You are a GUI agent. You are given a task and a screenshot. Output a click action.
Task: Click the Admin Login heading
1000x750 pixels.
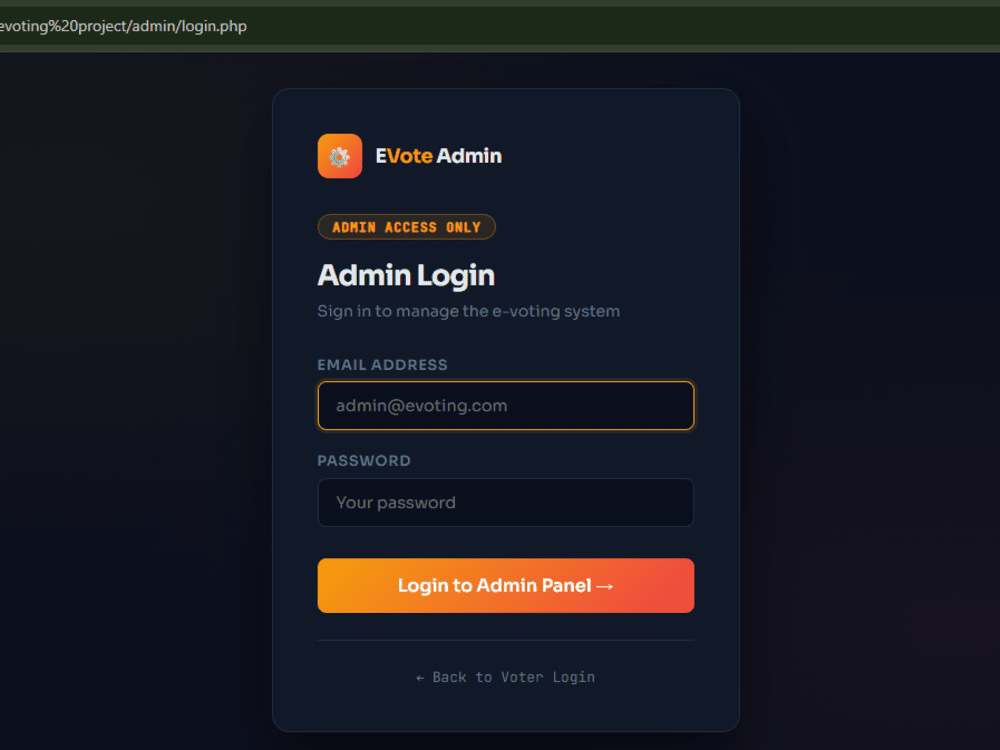(406, 276)
